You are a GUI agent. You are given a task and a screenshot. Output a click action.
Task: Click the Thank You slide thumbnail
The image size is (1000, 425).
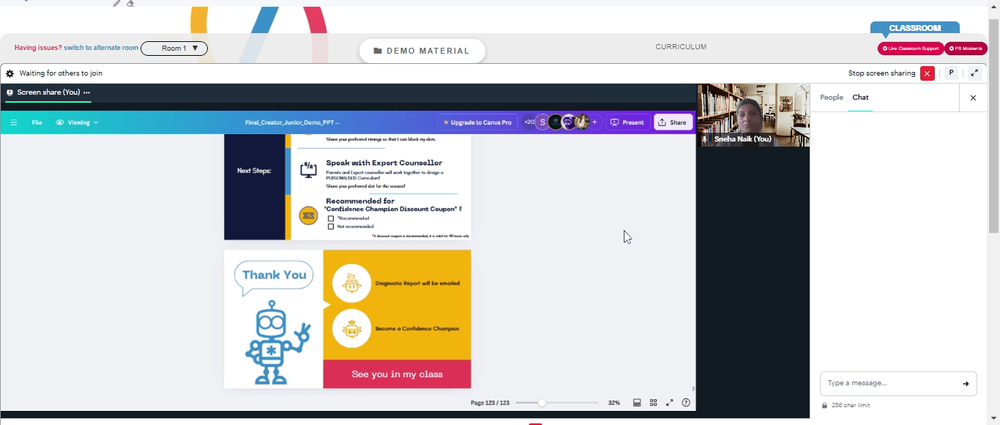[348, 319]
